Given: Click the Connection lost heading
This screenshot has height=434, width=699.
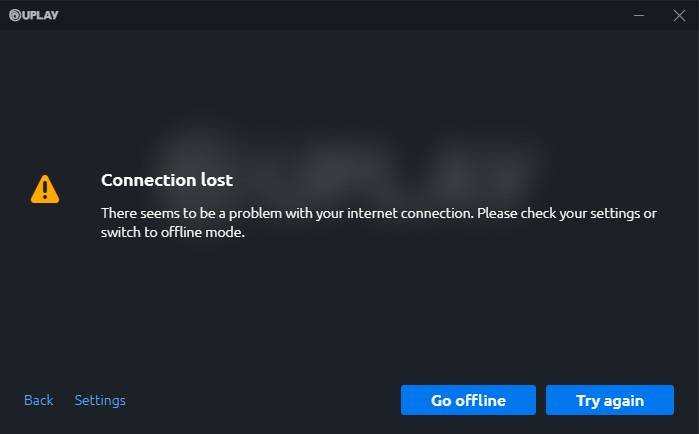Looking at the screenshot, I should click(x=167, y=180).
